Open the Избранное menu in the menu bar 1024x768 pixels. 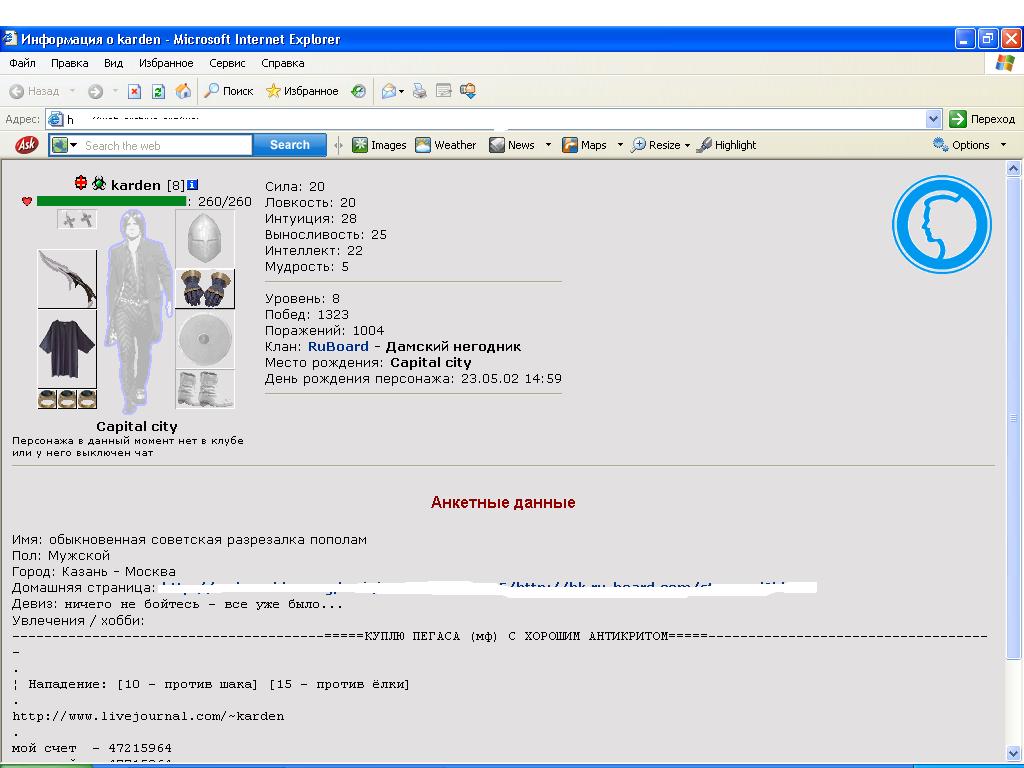166,63
